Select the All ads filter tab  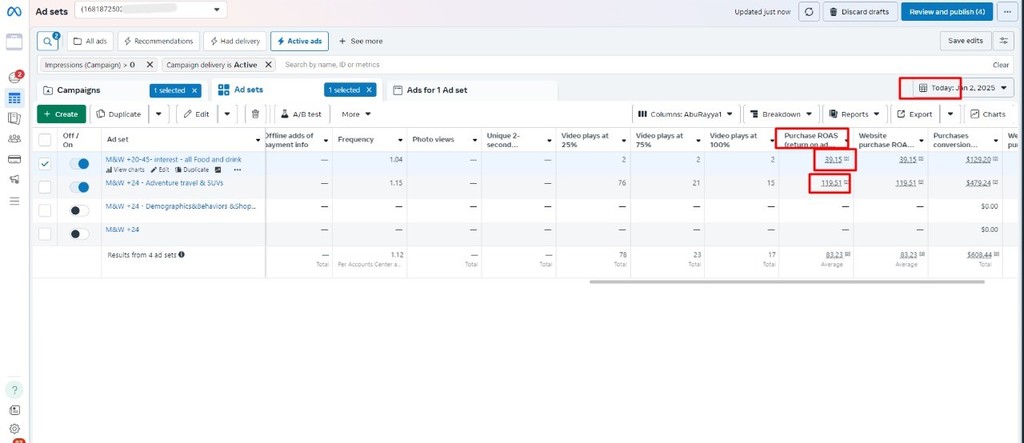pyautogui.click(x=90, y=41)
